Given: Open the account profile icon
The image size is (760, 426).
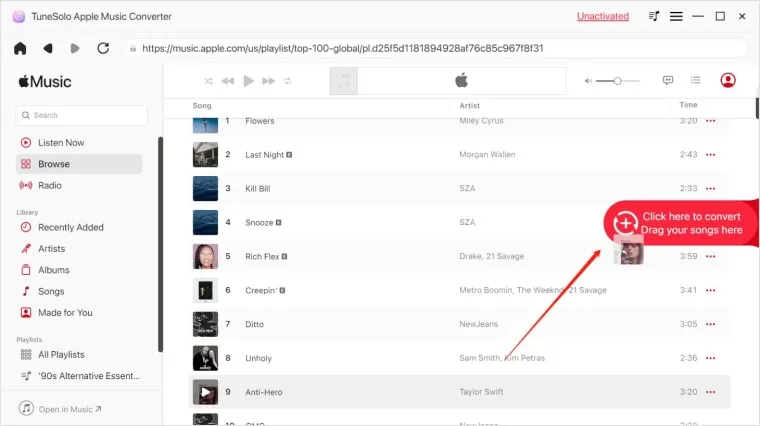Looking at the screenshot, I should coord(727,80).
